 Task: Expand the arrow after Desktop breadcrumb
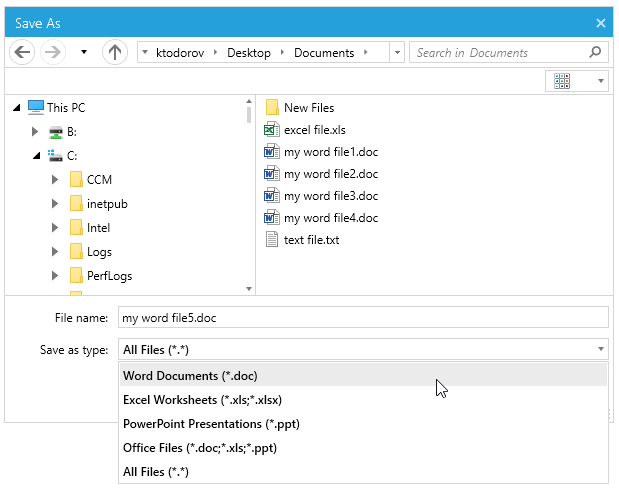tap(282, 52)
